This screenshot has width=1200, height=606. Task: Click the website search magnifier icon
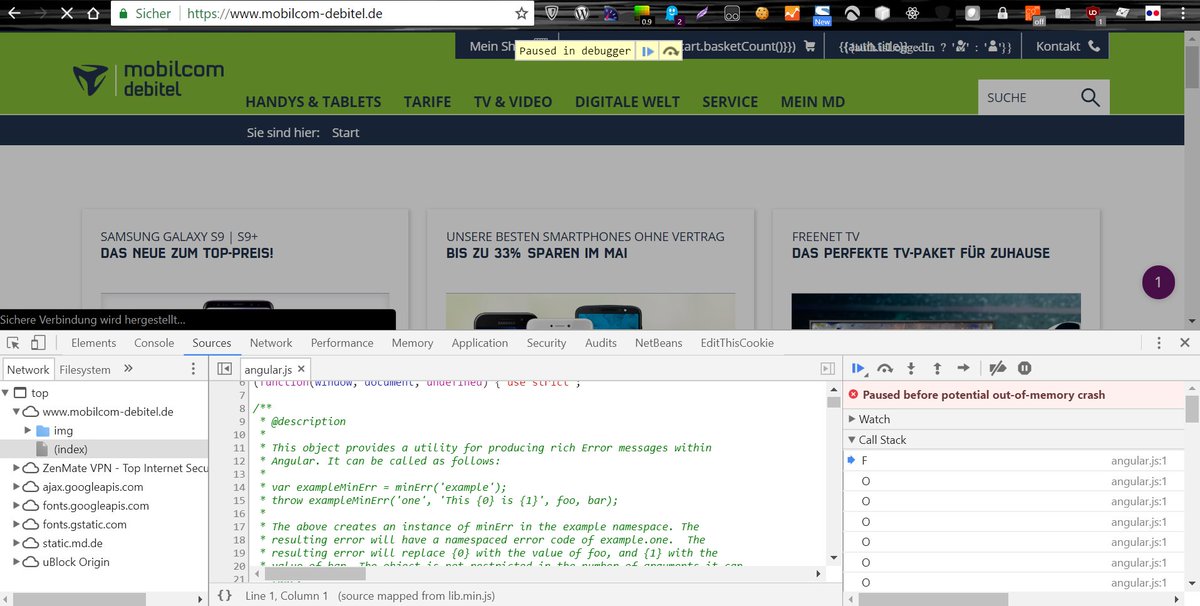[x=1090, y=97]
